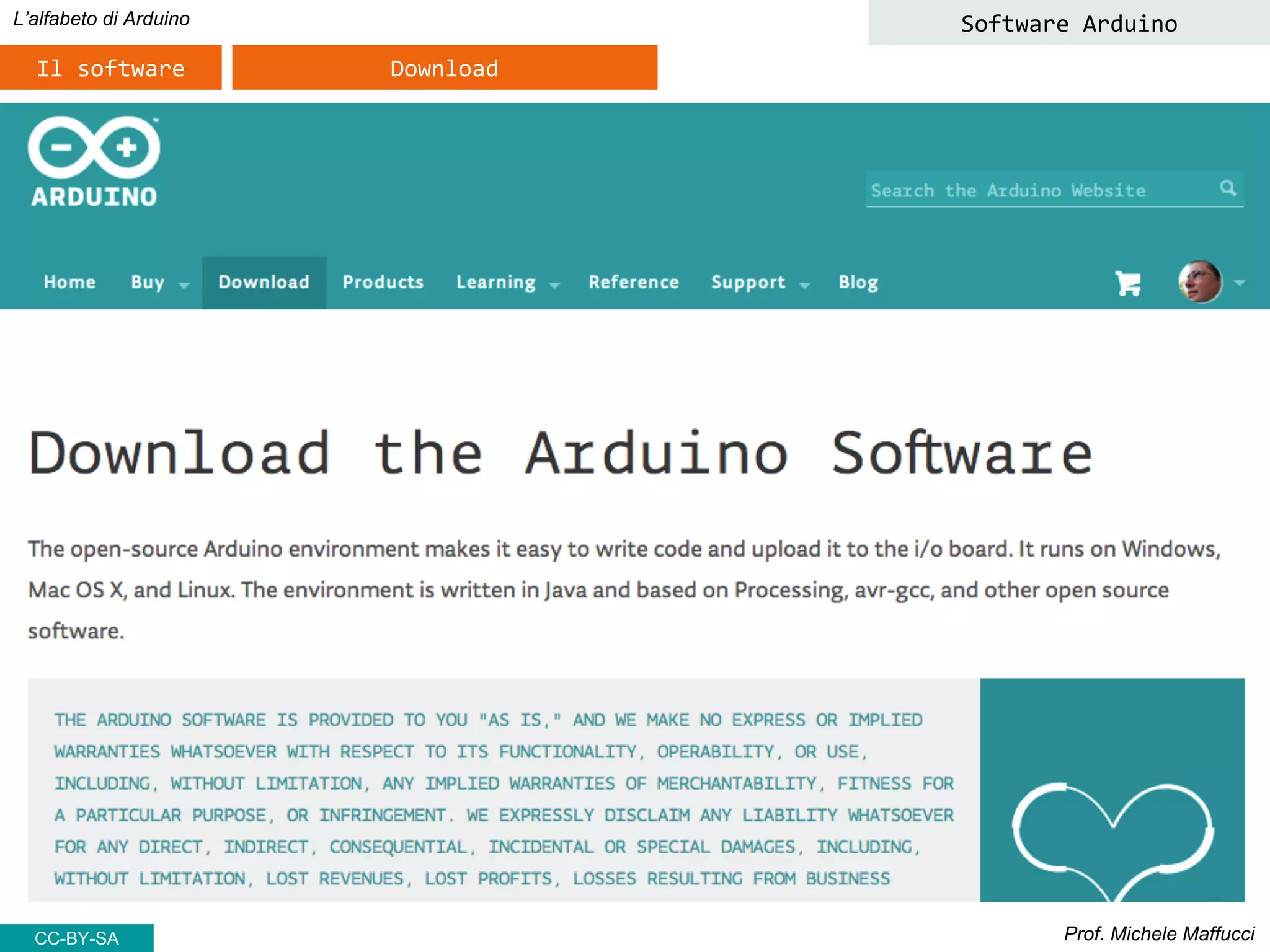Click the 'Software Arduino' header box

coord(1069,23)
